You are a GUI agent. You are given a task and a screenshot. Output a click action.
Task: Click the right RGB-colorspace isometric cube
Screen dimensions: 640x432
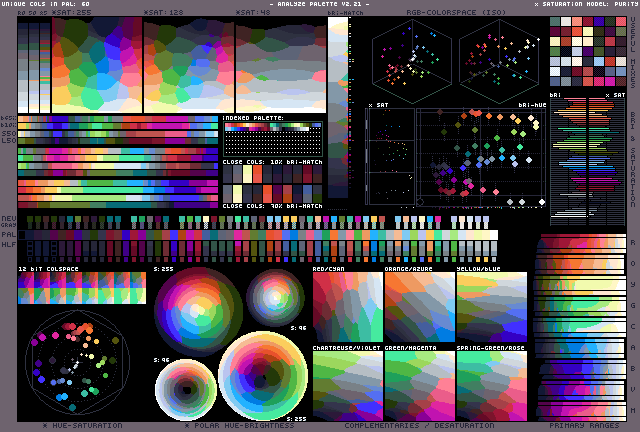[499, 61]
